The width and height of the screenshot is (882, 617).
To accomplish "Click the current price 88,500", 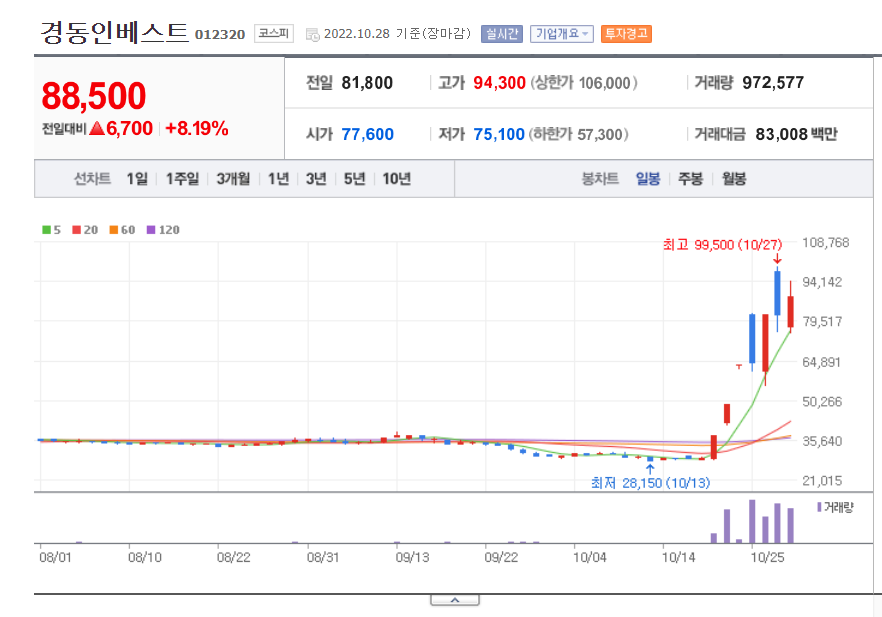I will tap(94, 96).
